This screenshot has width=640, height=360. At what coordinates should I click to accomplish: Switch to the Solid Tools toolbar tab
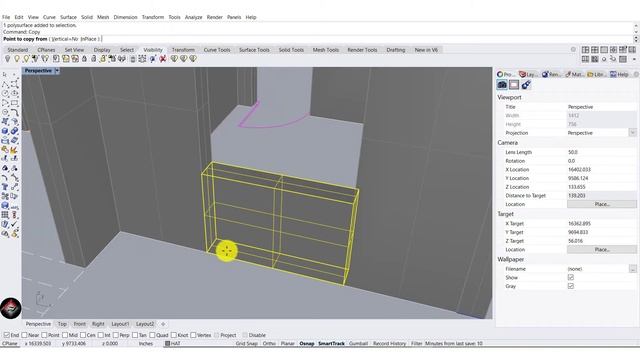click(291, 50)
